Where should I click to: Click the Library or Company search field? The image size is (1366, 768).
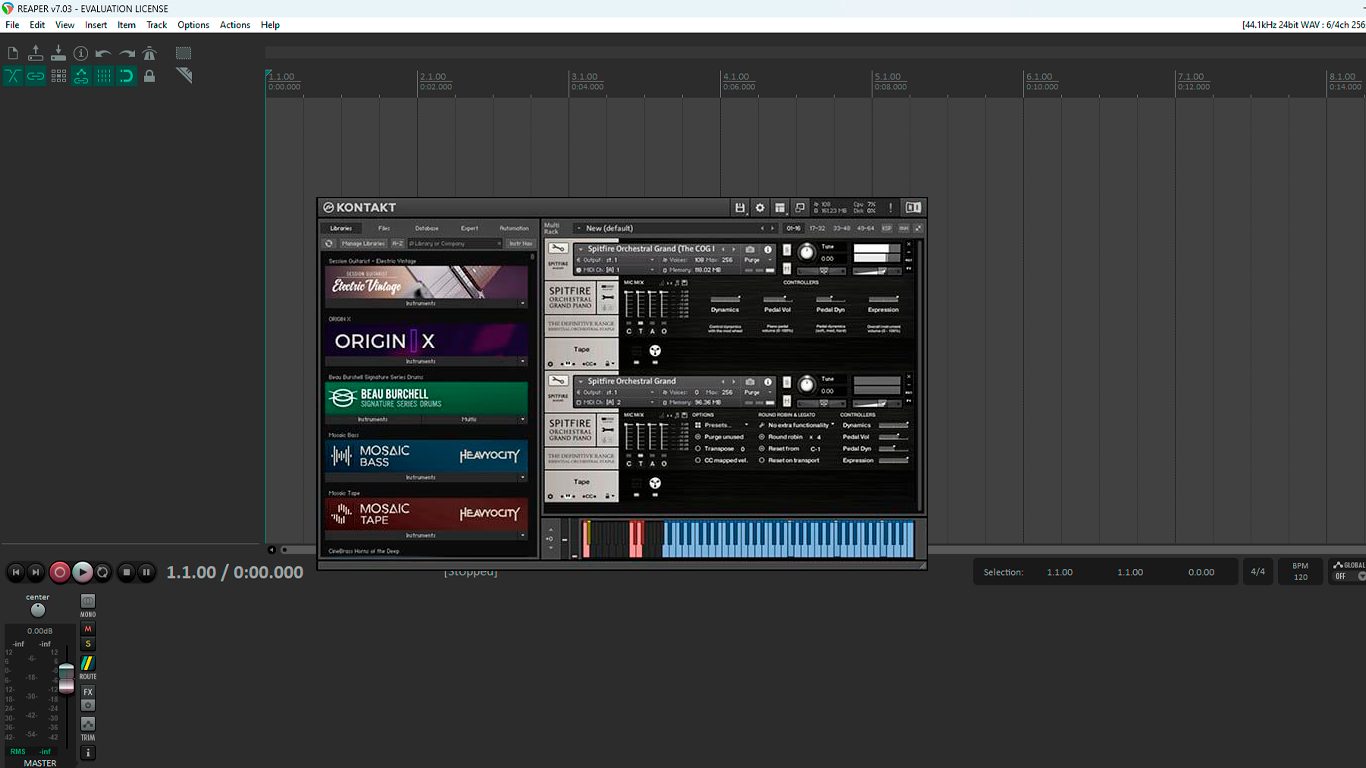[x=455, y=243]
